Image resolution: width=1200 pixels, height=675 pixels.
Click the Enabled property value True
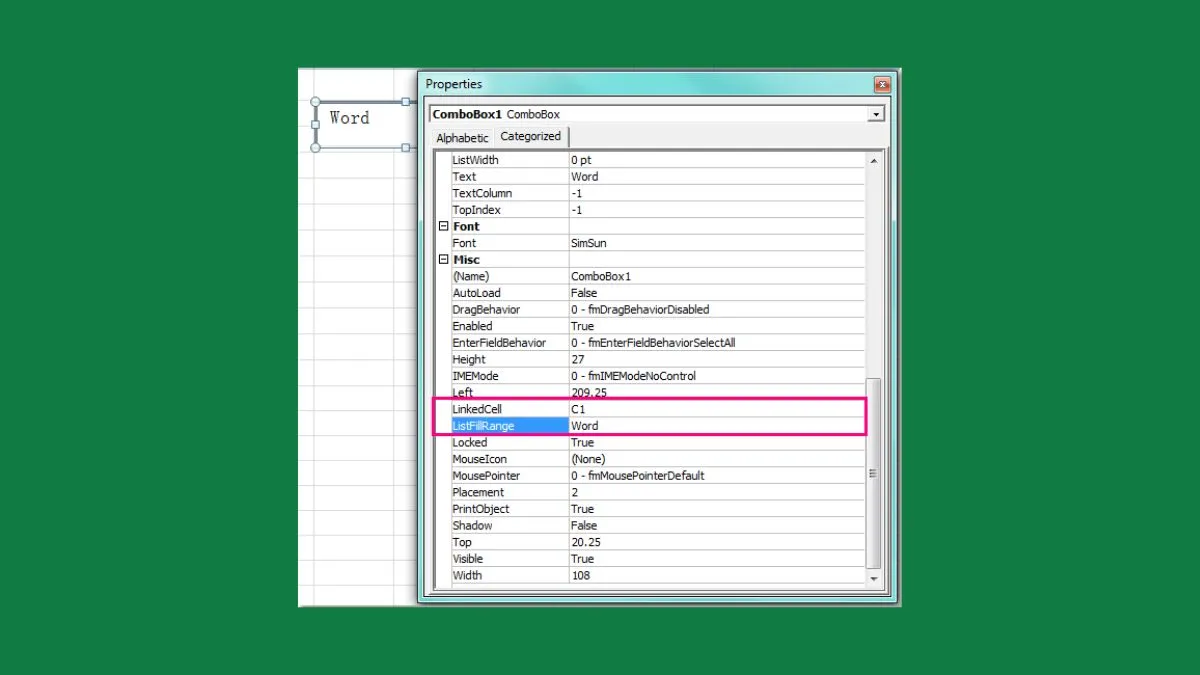[x=714, y=326]
